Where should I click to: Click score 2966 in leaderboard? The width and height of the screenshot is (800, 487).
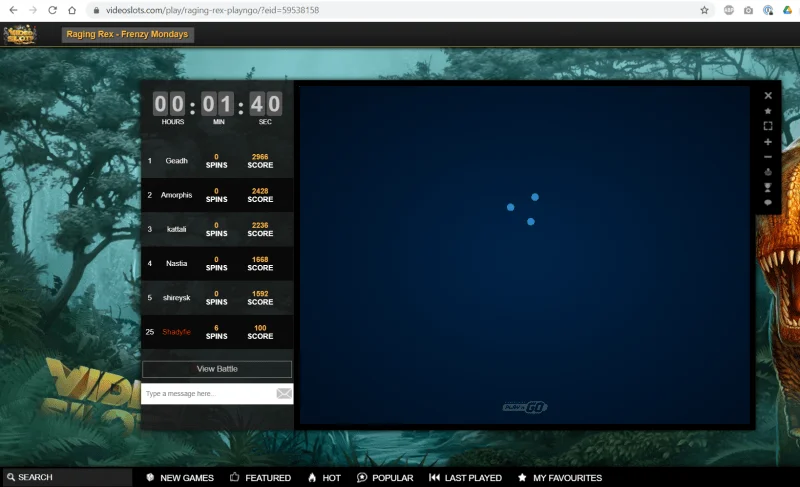pos(260,157)
